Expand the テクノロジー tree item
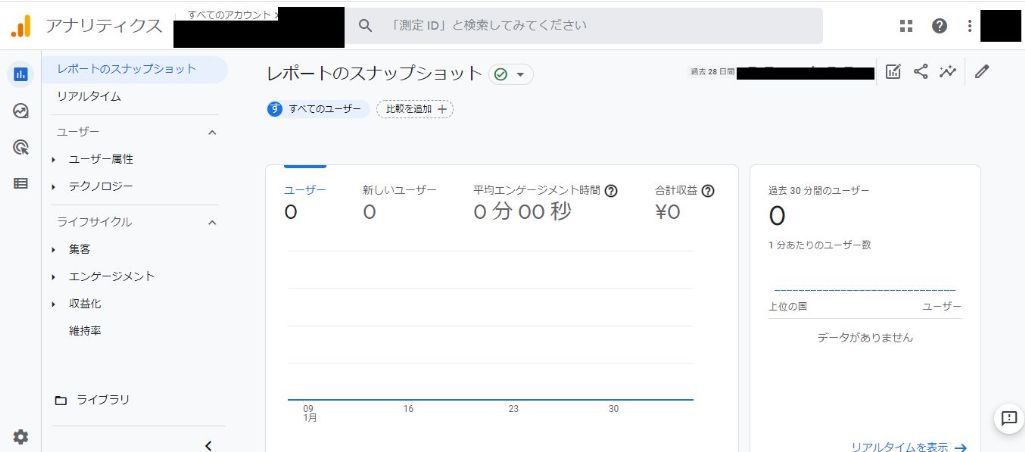The width and height of the screenshot is (1025, 452). click(x=54, y=187)
